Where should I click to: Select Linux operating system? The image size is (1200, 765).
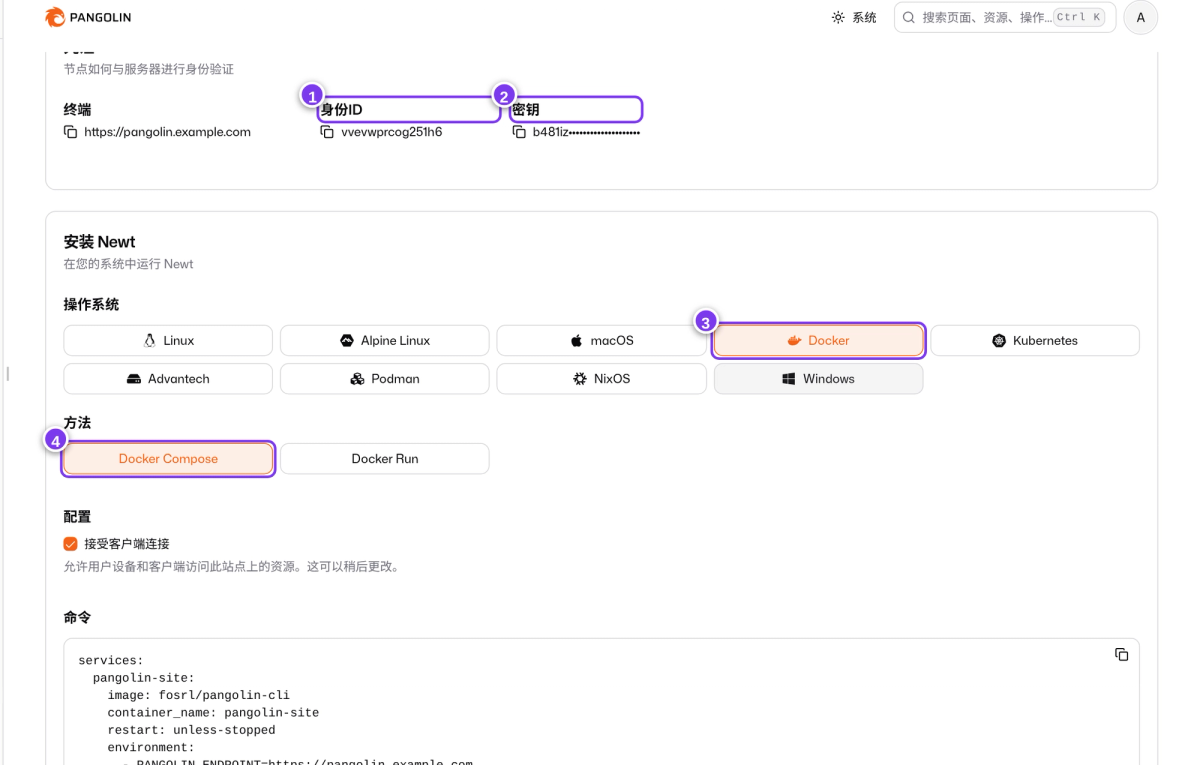pyautogui.click(x=168, y=340)
